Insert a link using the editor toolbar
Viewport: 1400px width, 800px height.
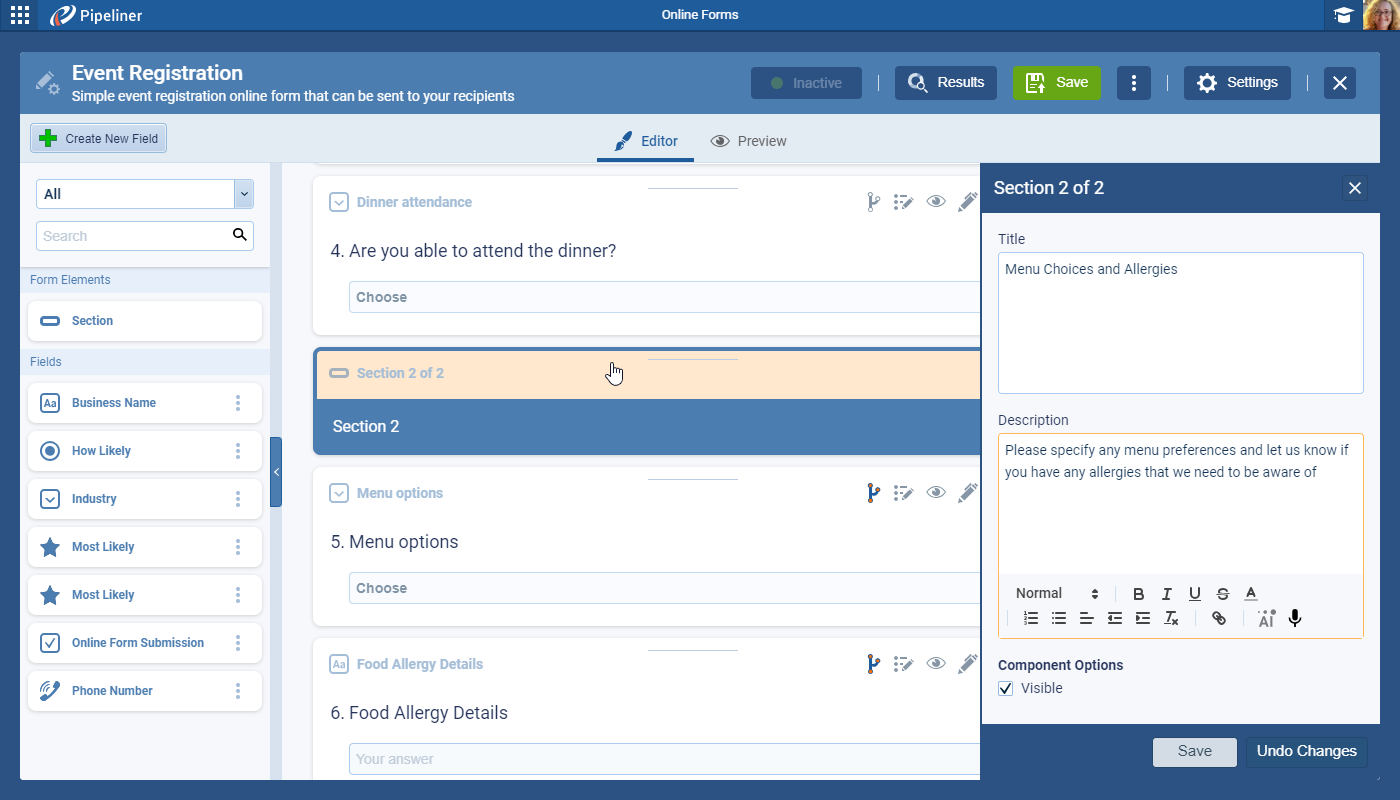click(1218, 618)
